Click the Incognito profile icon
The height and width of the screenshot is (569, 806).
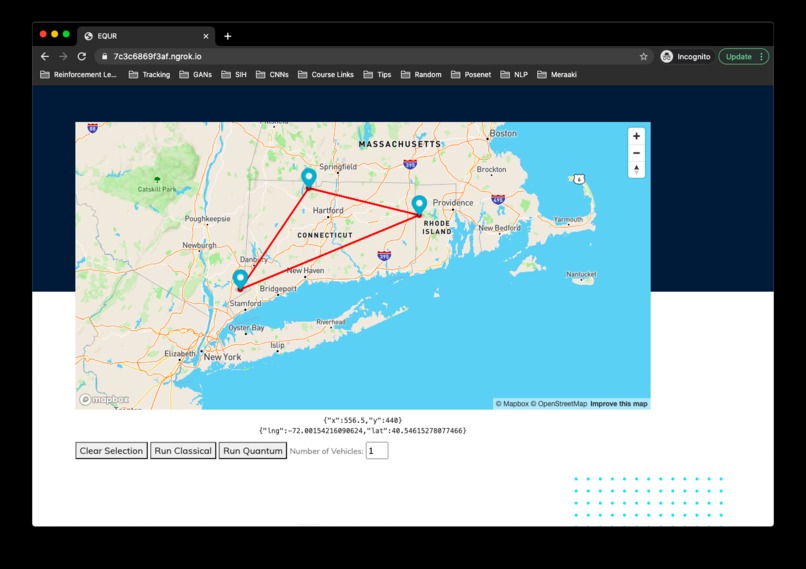[x=667, y=57]
